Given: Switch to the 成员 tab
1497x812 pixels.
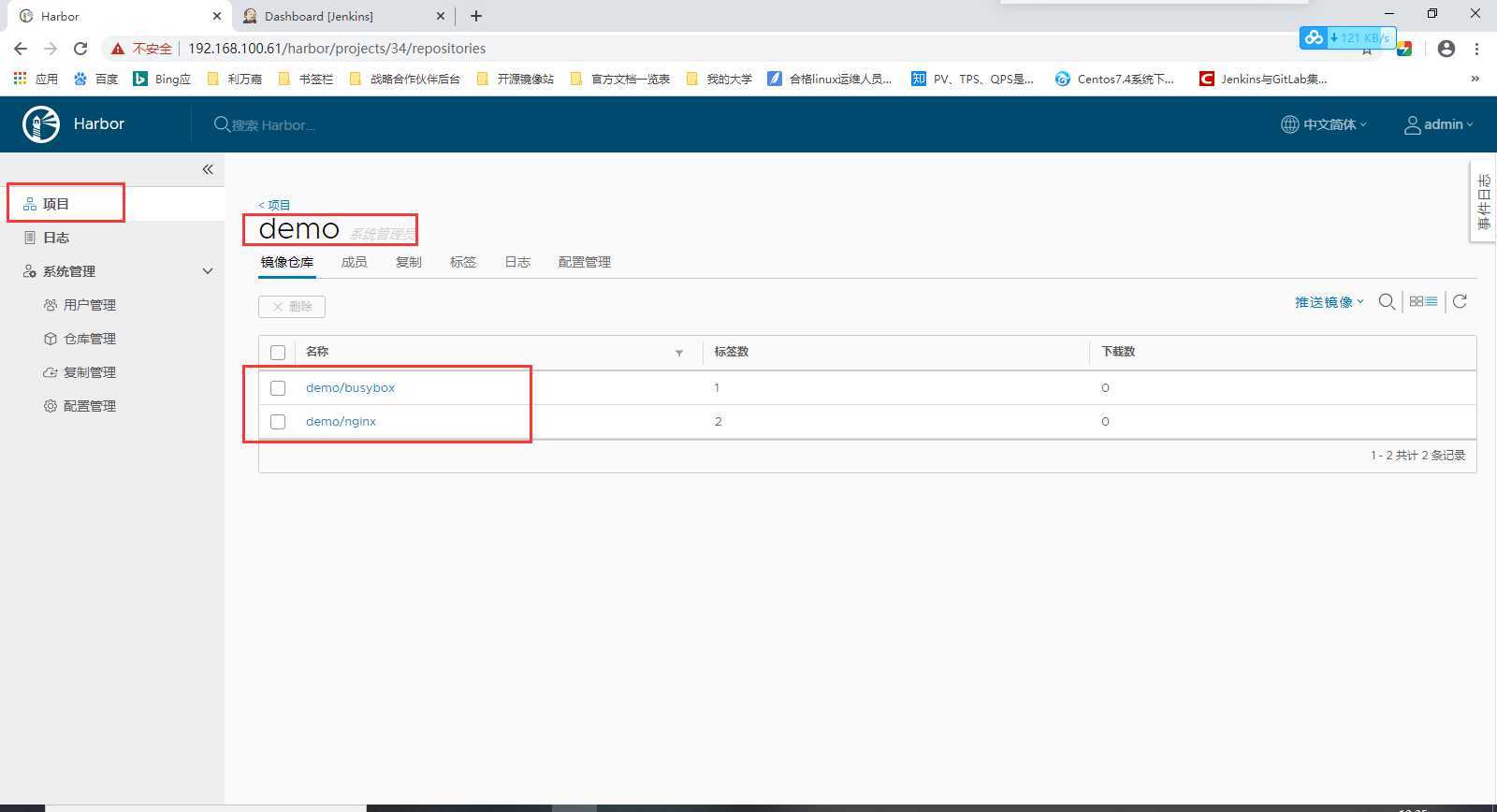Looking at the screenshot, I should (355, 262).
